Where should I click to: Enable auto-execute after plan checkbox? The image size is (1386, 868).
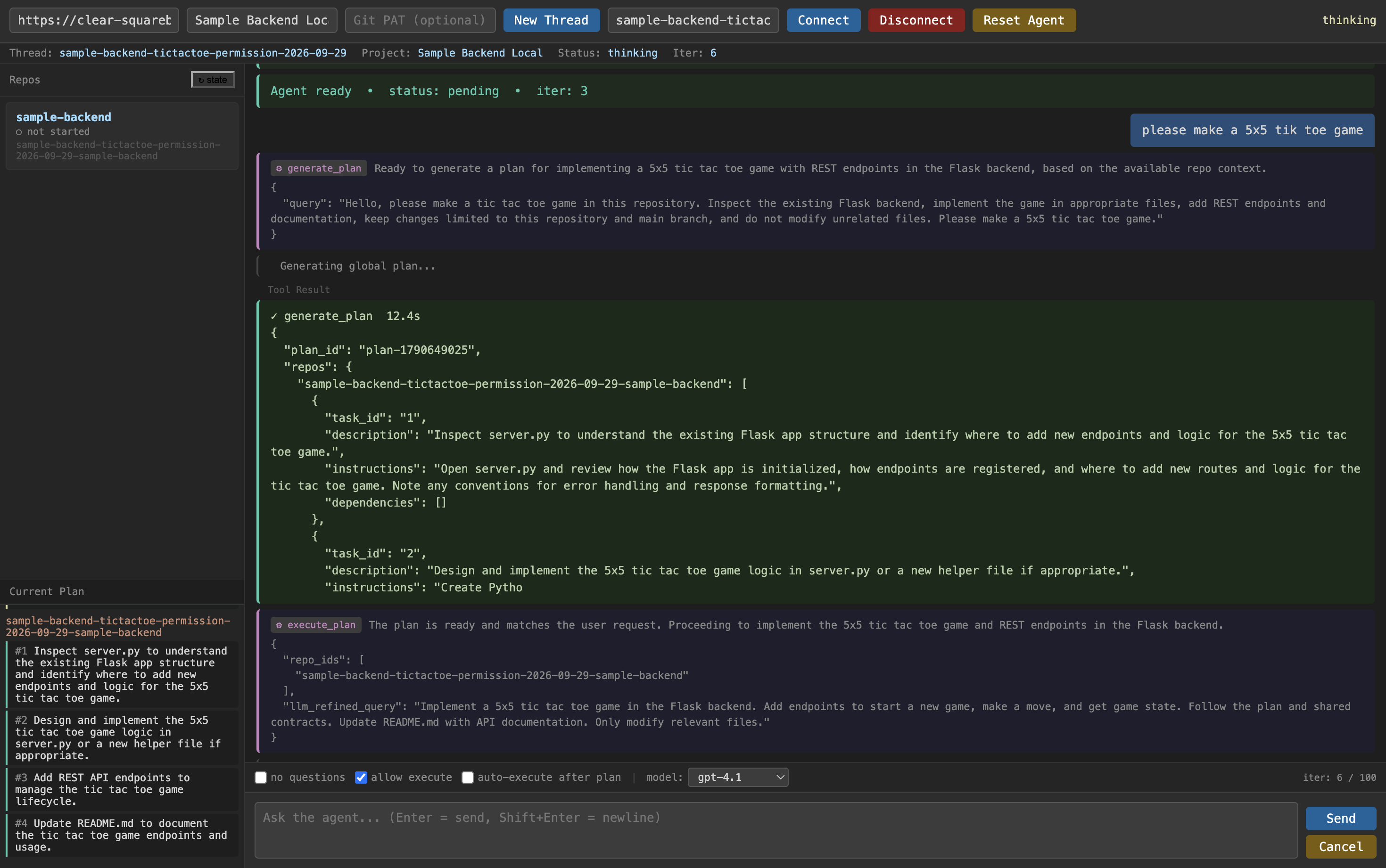(467, 778)
